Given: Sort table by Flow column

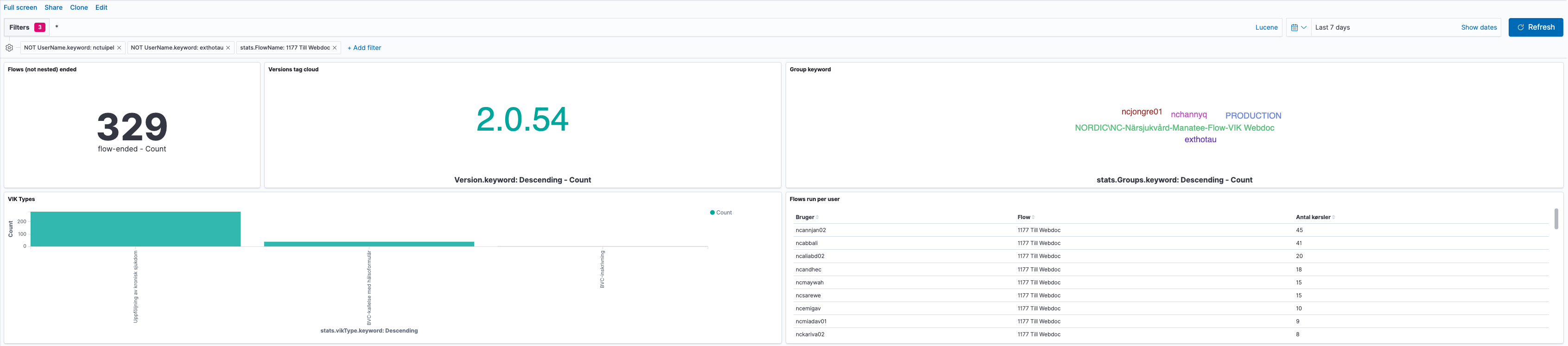Looking at the screenshot, I should coord(1026,217).
